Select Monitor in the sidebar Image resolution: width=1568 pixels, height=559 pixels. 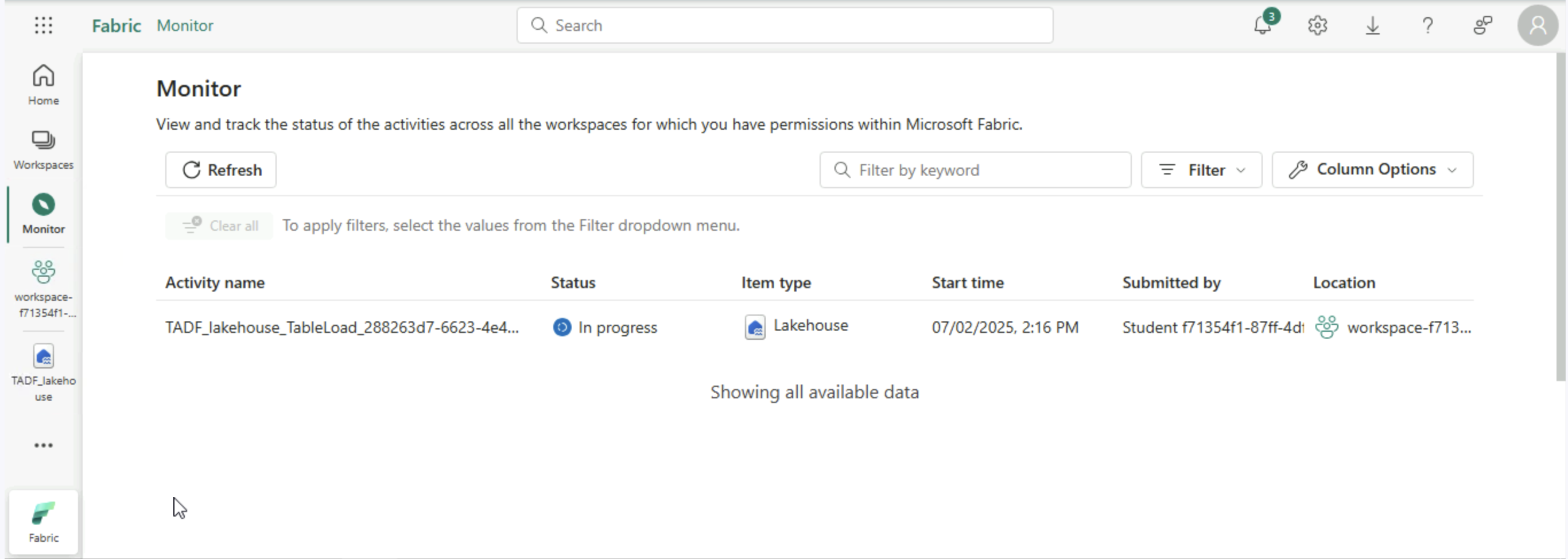click(x=43, y=214)
